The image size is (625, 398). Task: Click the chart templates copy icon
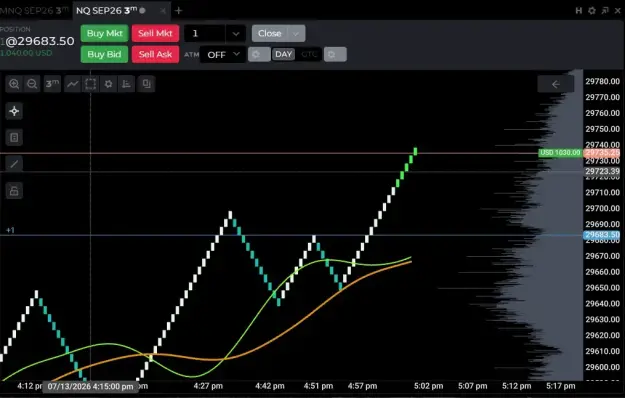(x=146, y=84)
